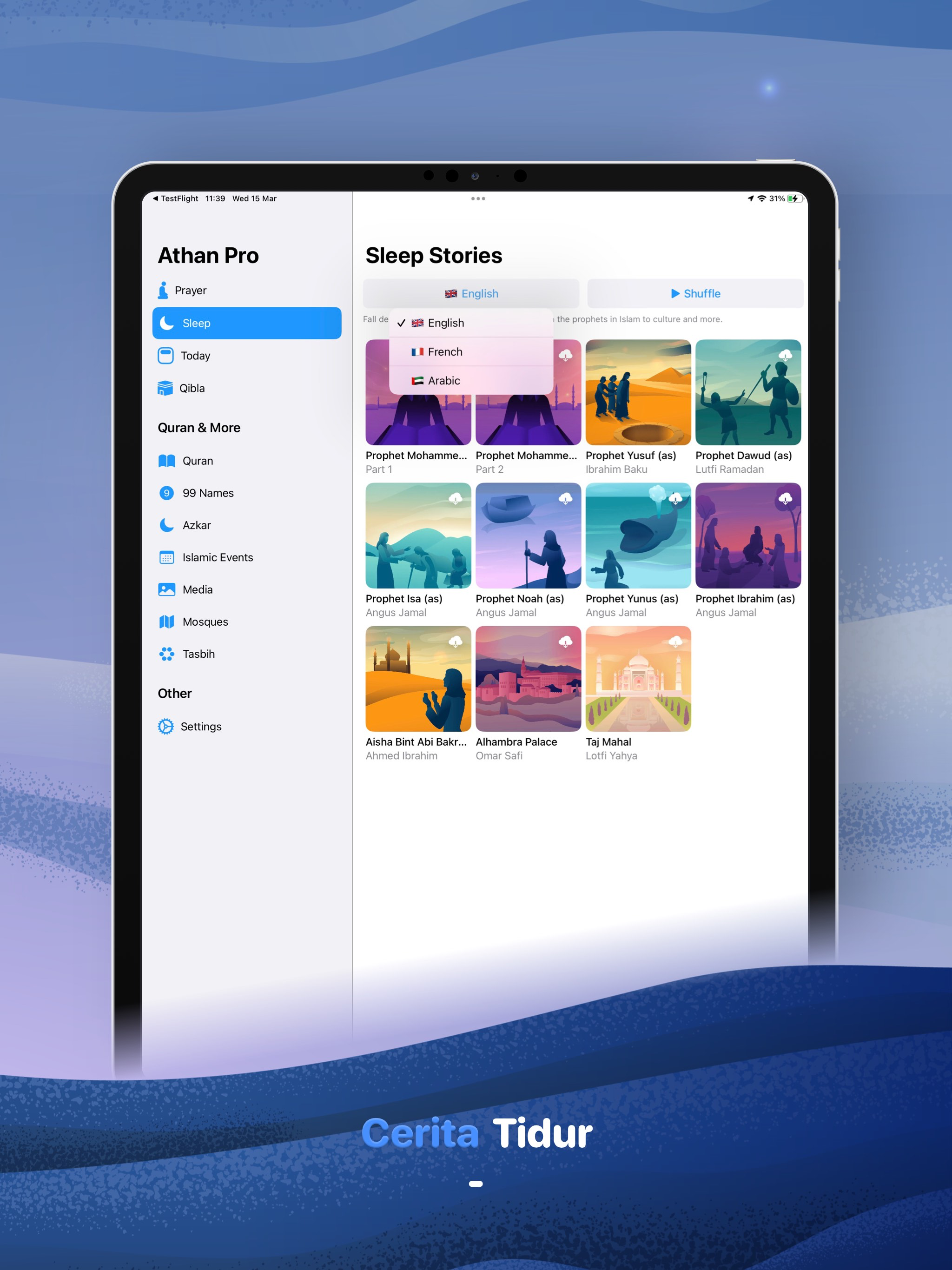Viewport: 952px width, 1270px height.
Task: Open the Aisha Bint Abi Bakr story thumbnail
Action: point(418,679)
